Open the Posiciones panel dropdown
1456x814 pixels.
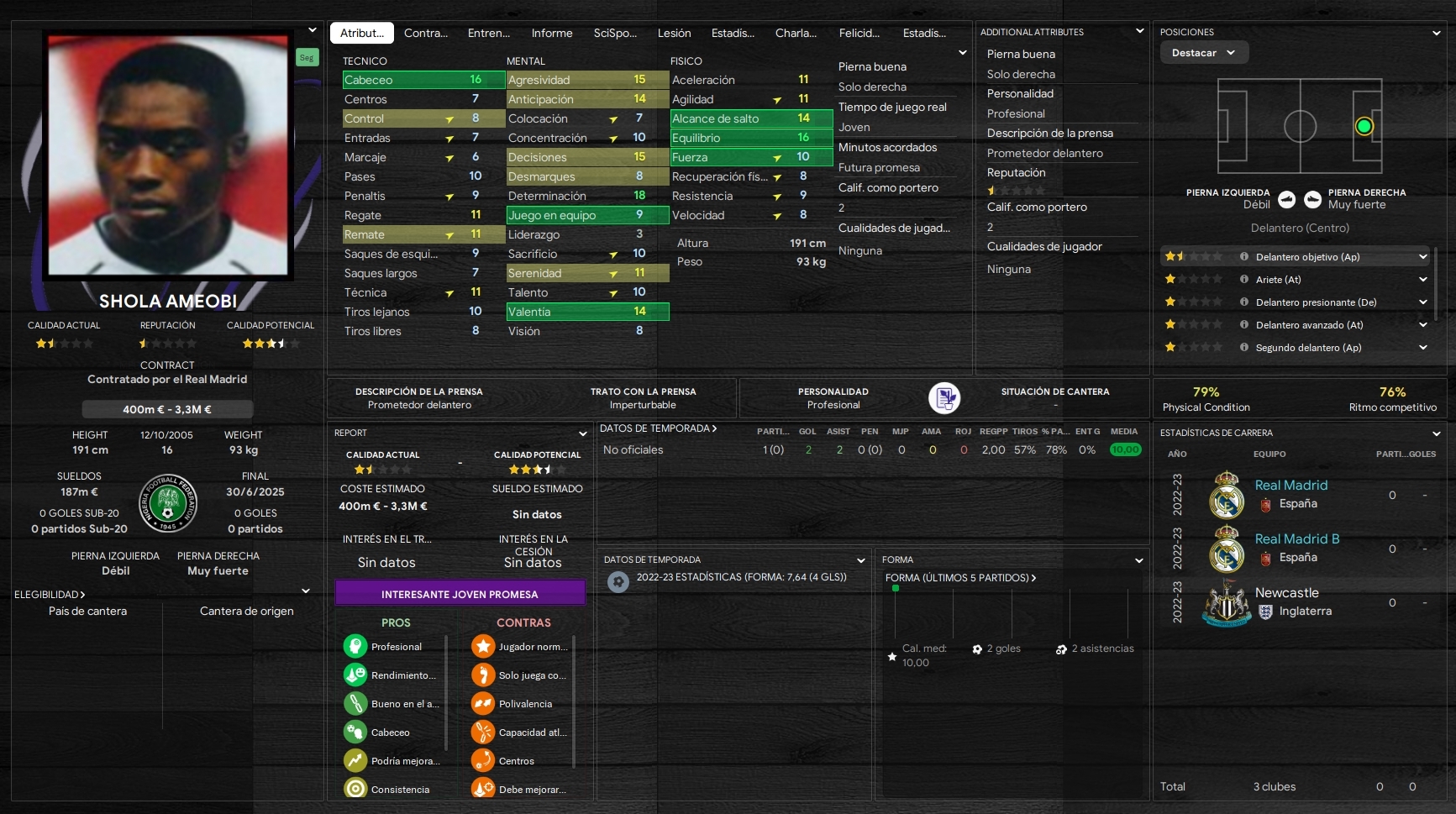[x=1437, y=33]
